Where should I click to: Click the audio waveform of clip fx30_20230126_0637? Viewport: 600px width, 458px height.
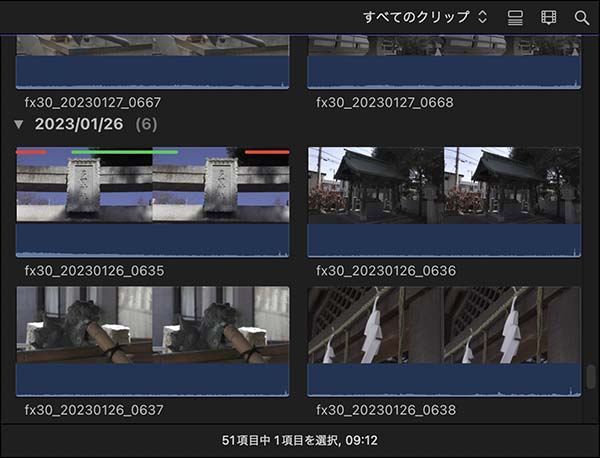[x=153, y=380]
